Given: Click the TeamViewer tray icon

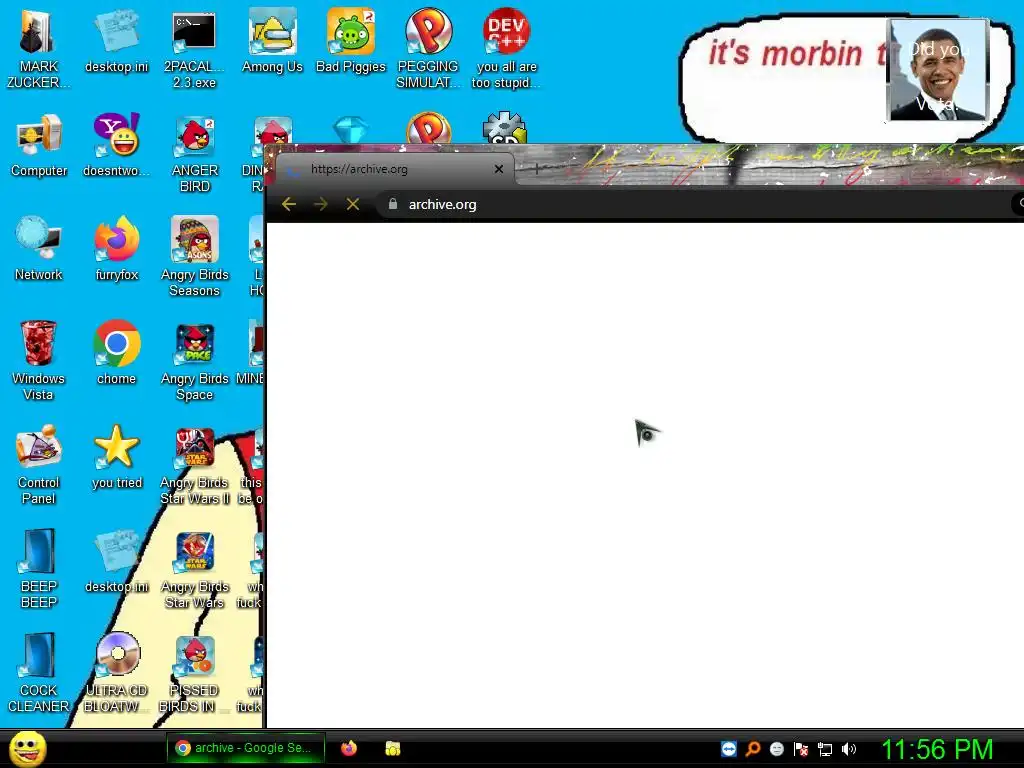Looking at the screenshot, I should point(729,749).
